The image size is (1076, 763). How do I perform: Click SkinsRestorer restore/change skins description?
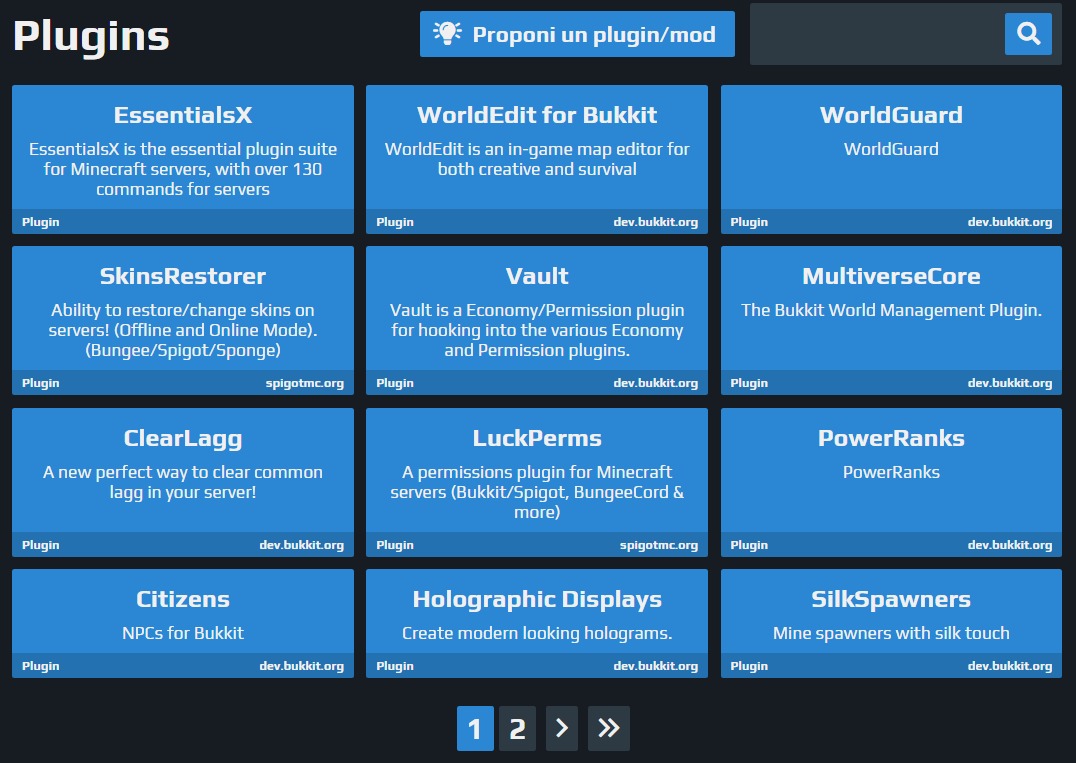tap(183, 331)
